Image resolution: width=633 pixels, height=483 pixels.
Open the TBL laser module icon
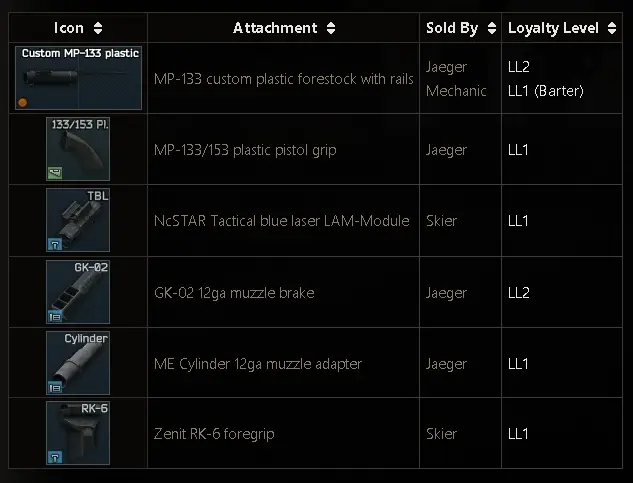coord(78,220)
